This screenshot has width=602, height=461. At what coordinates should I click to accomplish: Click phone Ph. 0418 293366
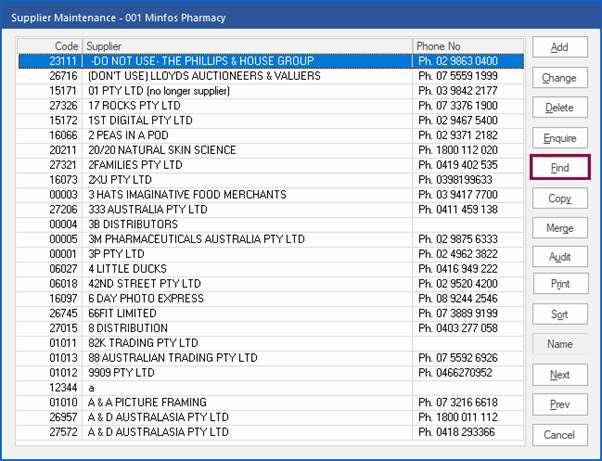[456, 432]
